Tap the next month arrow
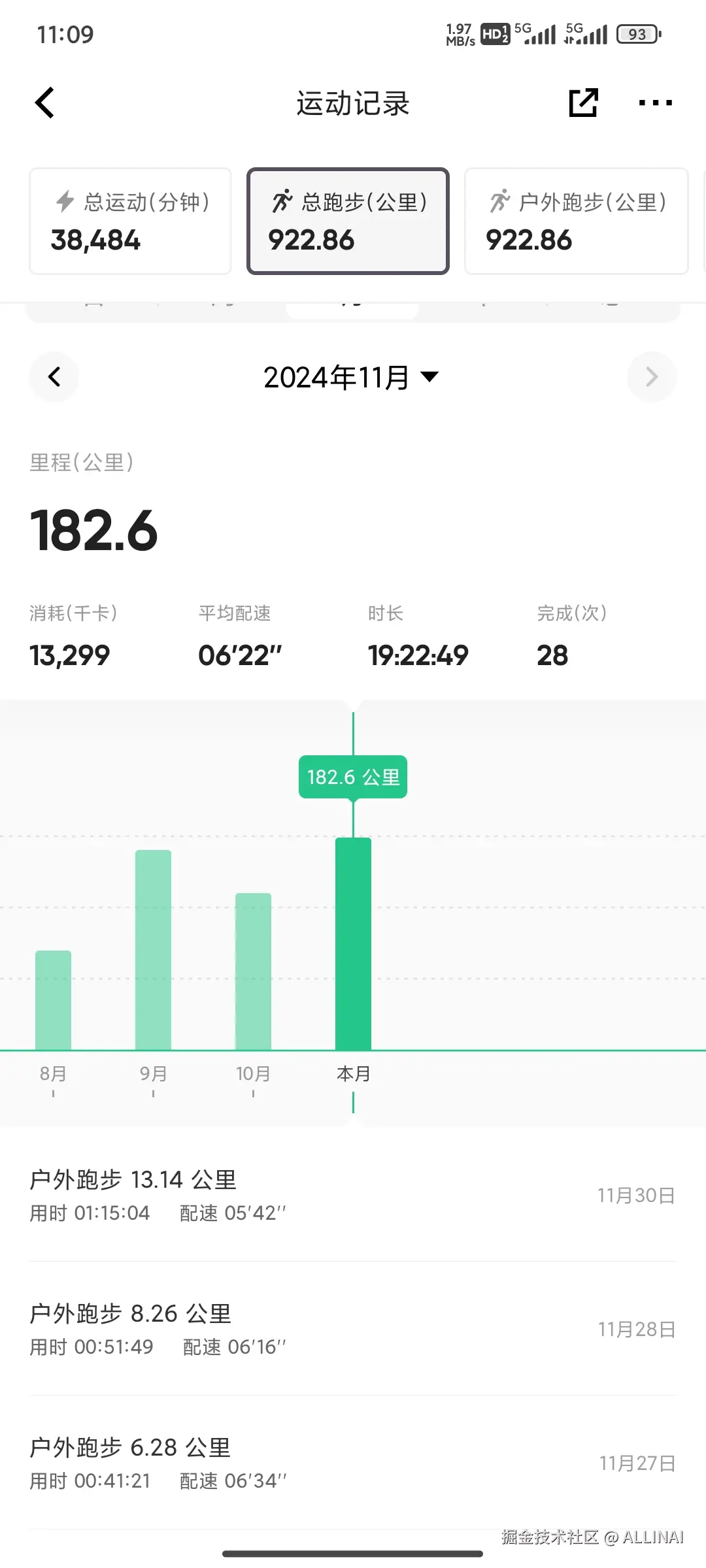Viewport: 706px width, 1568px height. [651, 377]
